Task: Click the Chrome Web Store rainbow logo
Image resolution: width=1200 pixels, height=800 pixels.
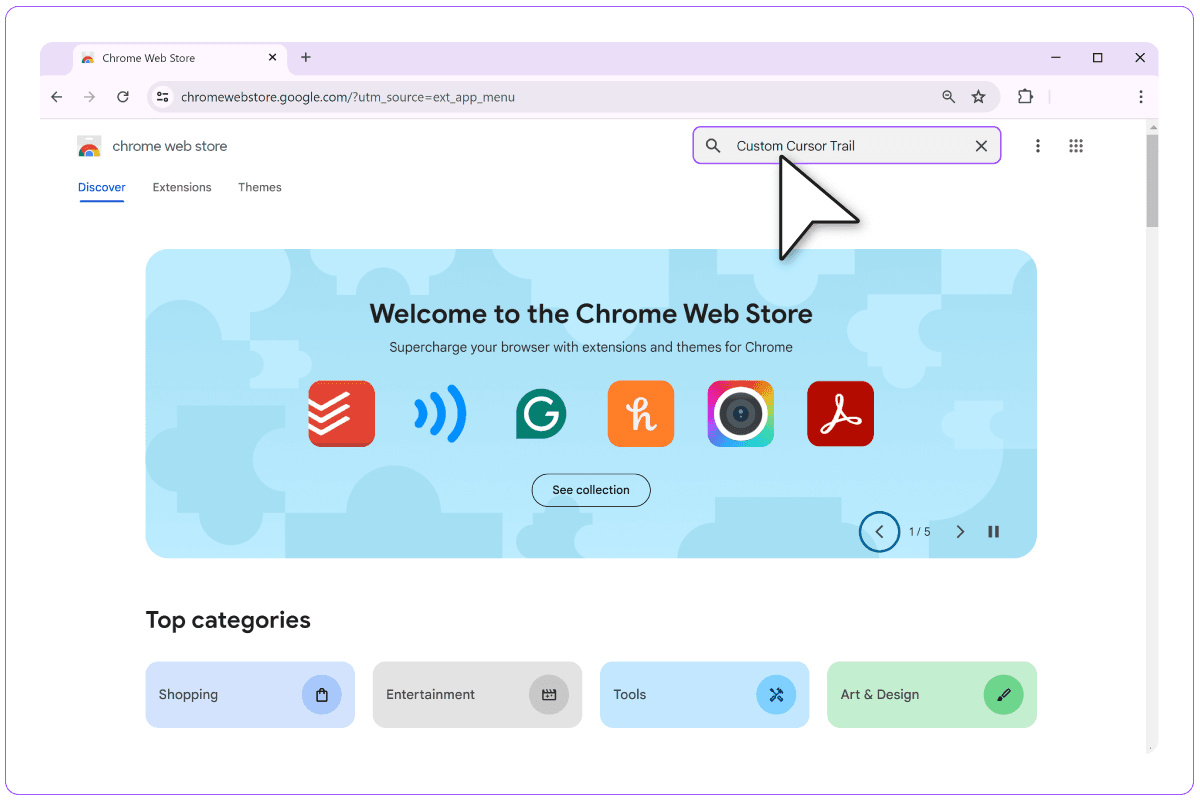Action: tap(89, 146)
